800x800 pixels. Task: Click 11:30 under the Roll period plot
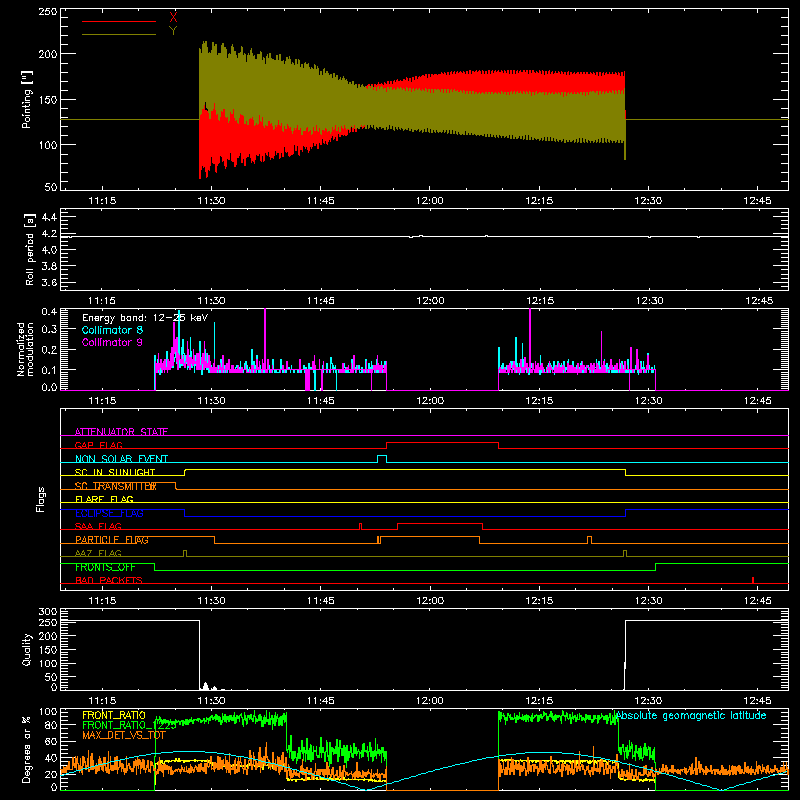[x=211, y=301]
